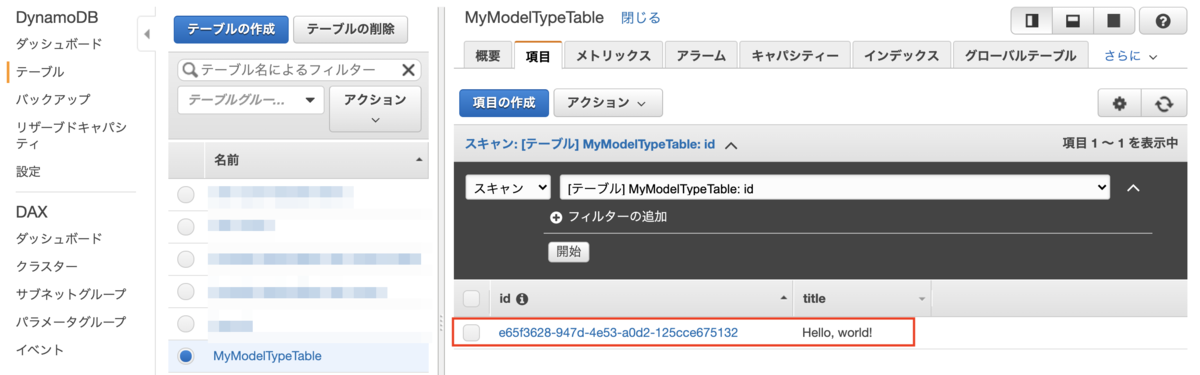Click 項目の作成 button

click(504, 102)
